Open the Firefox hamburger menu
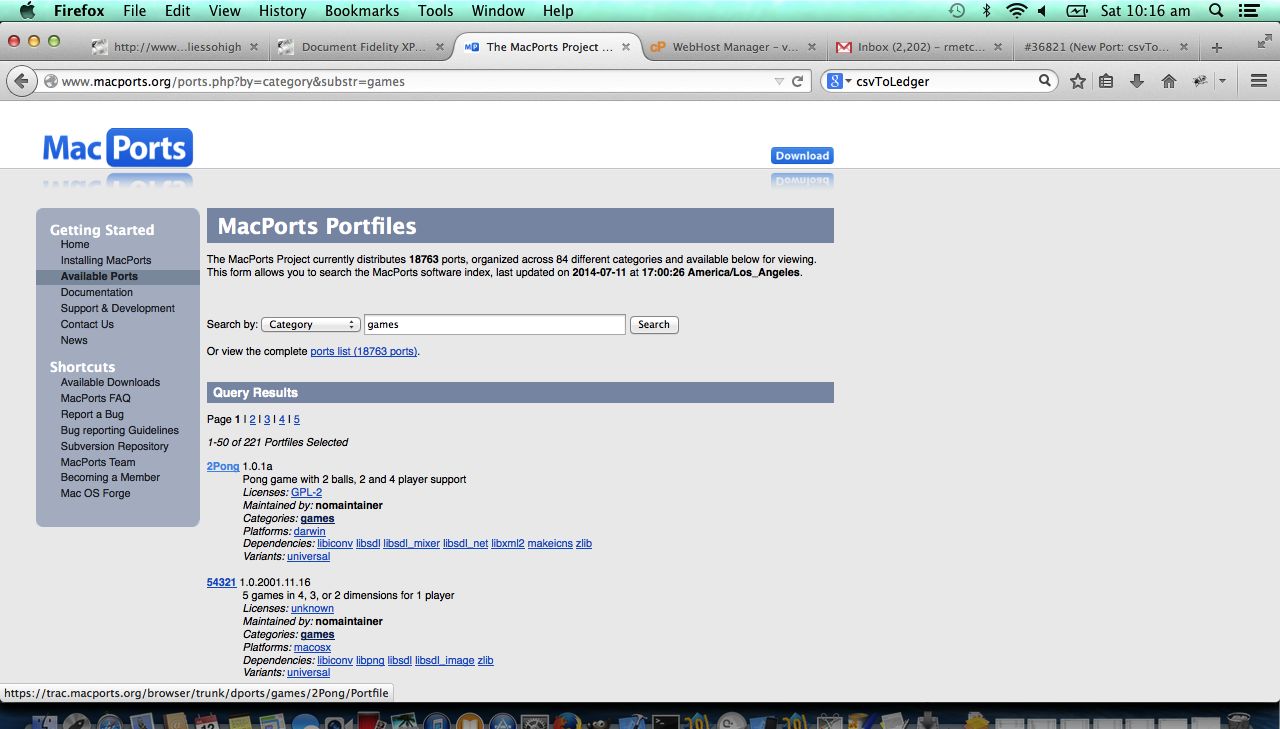This screenshot has width=1280, height=729. point(1259,81)
